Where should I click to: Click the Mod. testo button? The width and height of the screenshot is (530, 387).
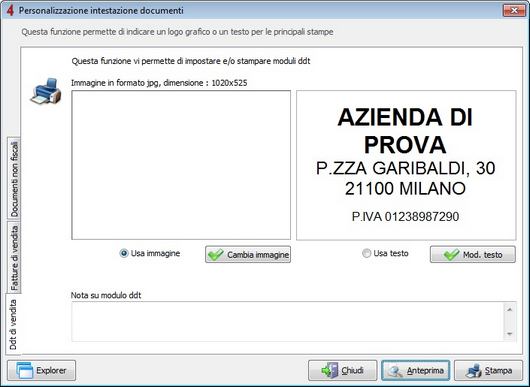pyautogui.click(x=473, y=255)
